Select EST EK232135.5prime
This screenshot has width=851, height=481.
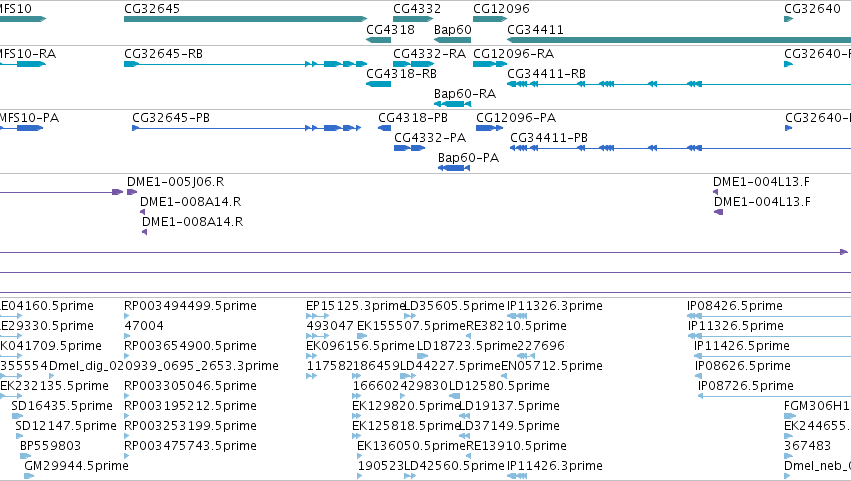pyautogui.click(x=54, y=386)
